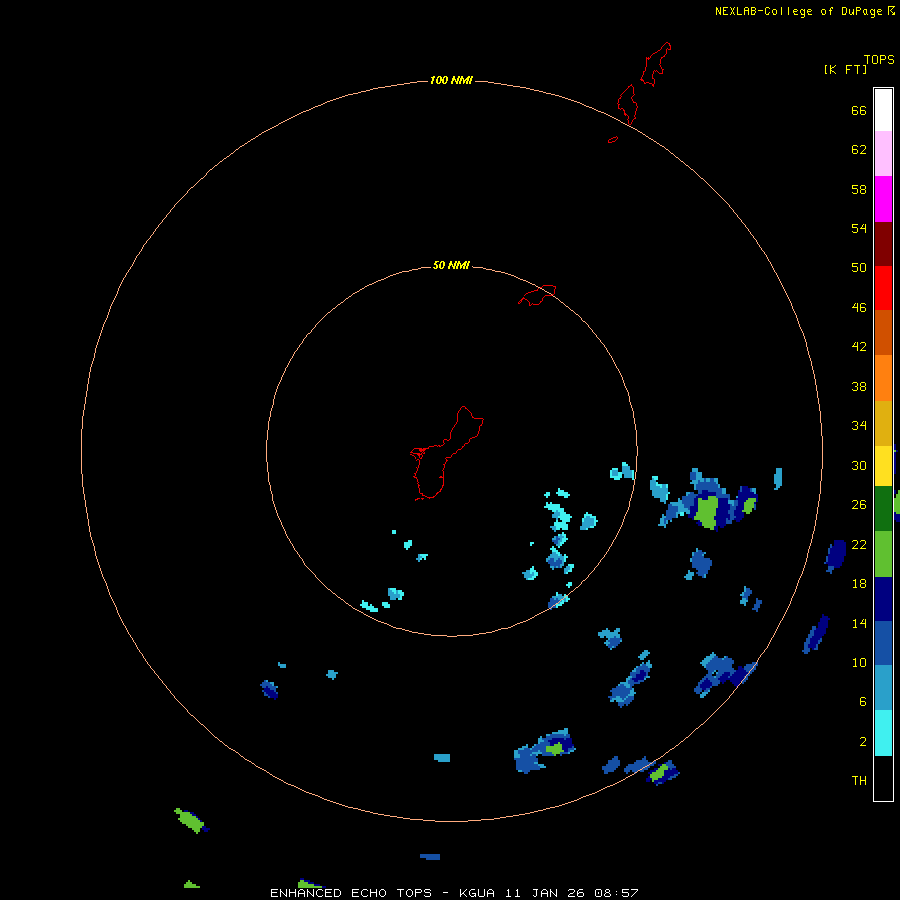Image resolution: width=900 pixels, height=900 pixels.
Task: Select the 34 legend value
Action: [x=859, y=425]
